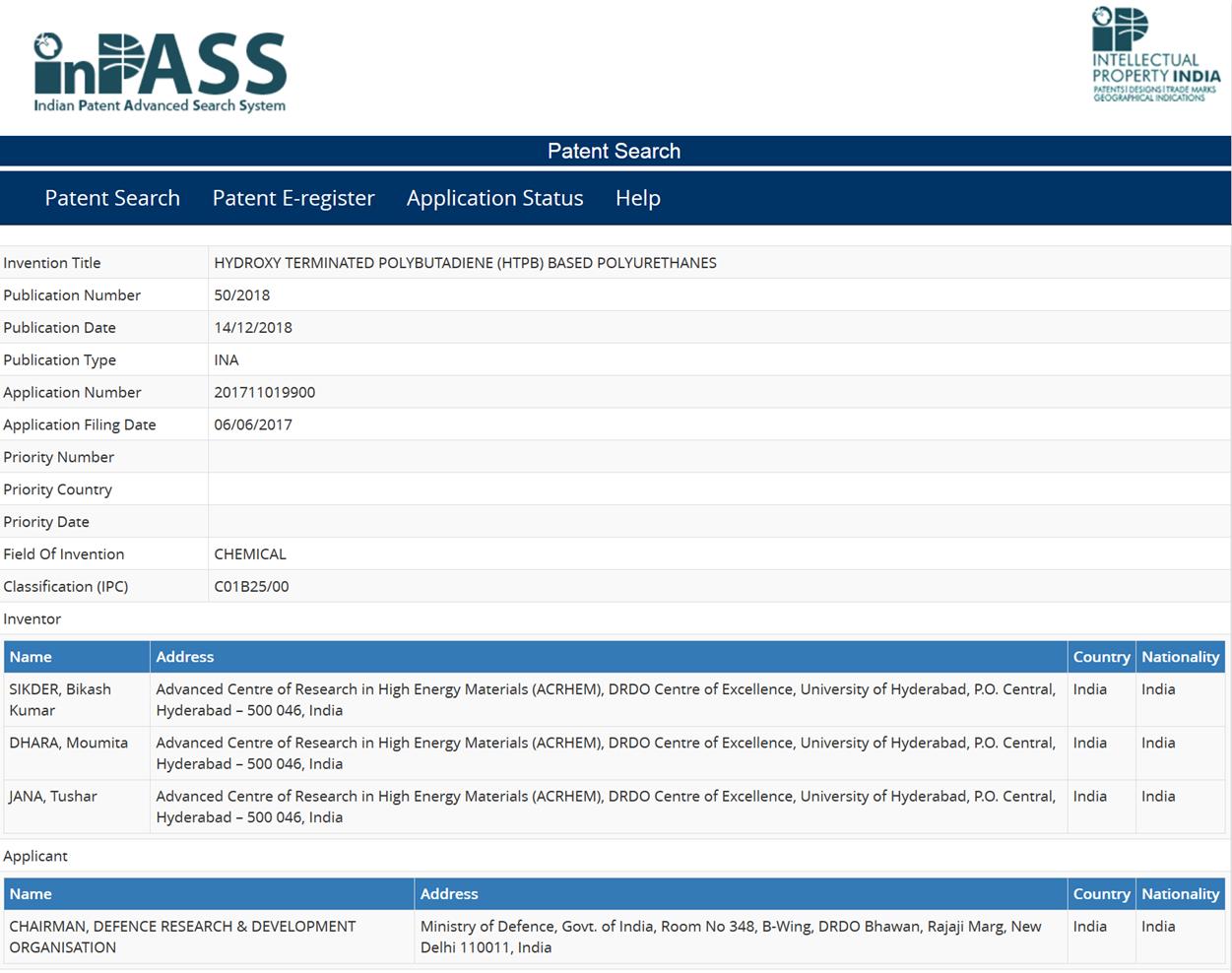Viewport: 1232px width, 973px height.
Task: Click the application number 201711019900
Action: [265, 392]
